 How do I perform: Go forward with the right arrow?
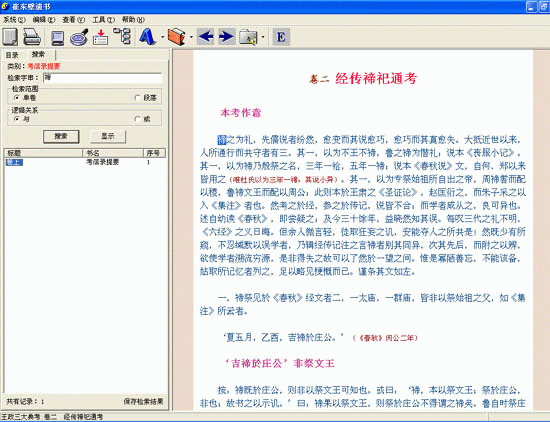[226, 36]
